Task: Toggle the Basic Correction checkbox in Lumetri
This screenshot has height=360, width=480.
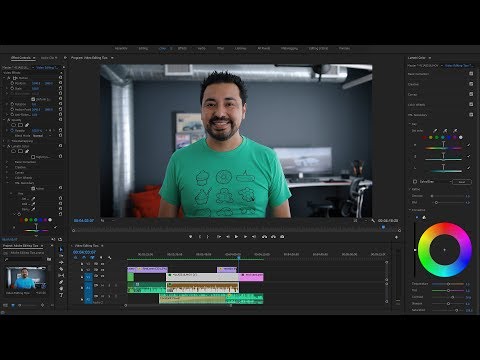Action: point(471,74)
